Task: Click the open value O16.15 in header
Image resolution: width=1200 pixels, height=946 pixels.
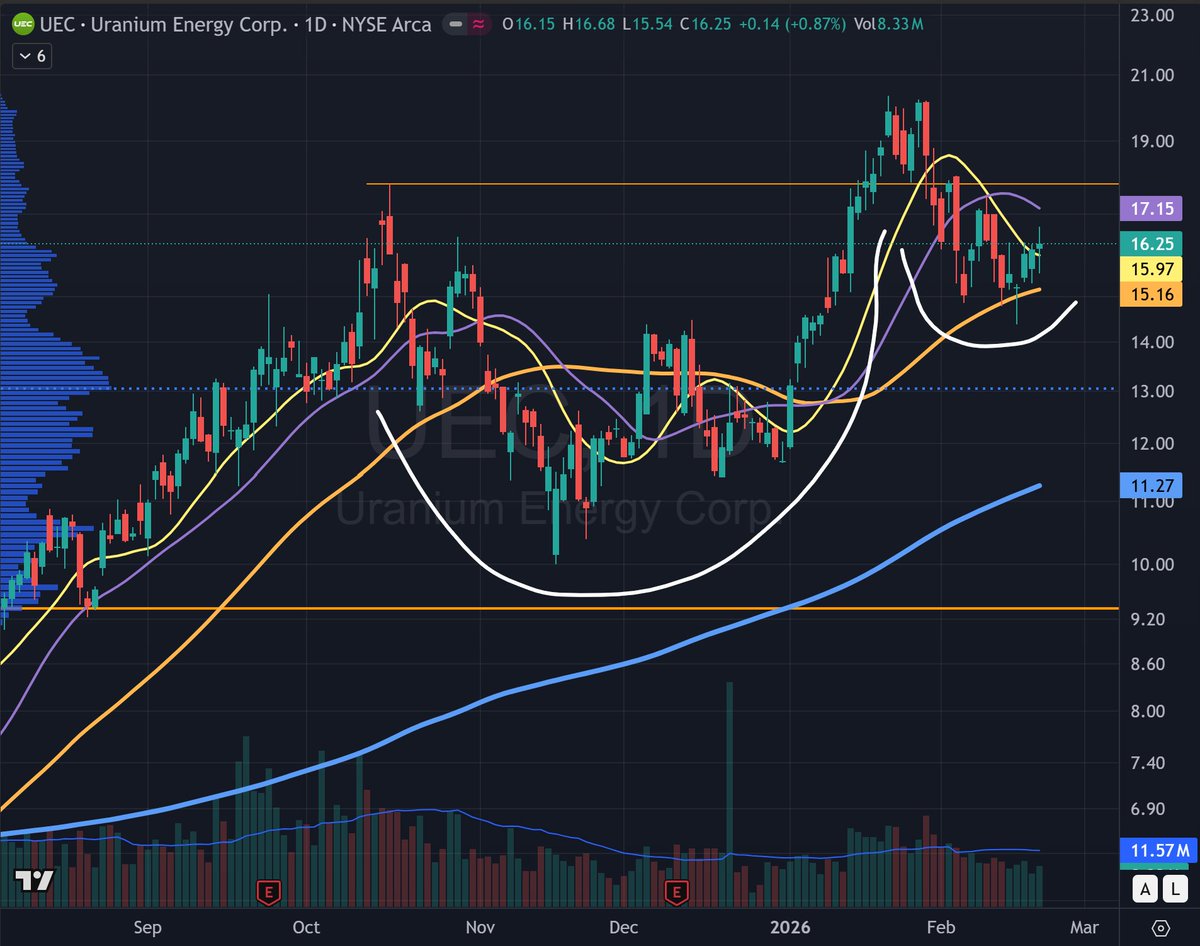Action: click(x=529, y=24)
